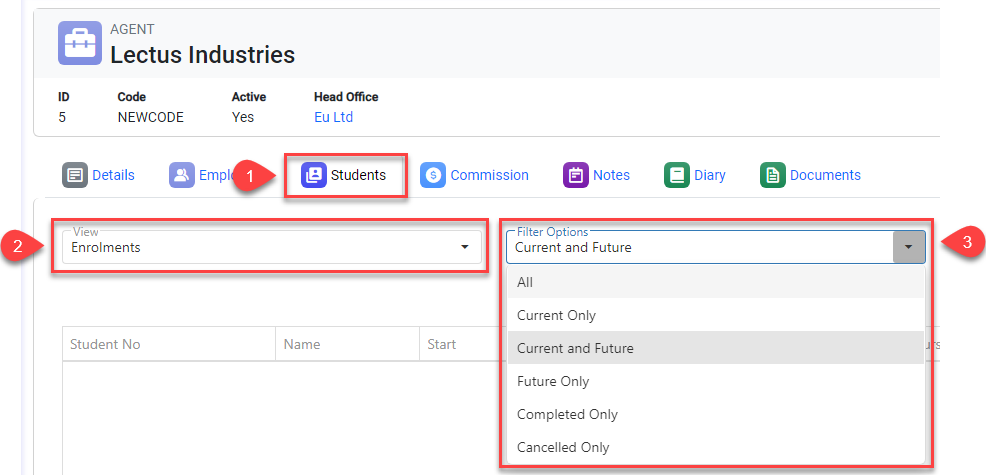Screen dimensions: 986x475
Task: Click the Documents tab icon
Action: (773, 175)
